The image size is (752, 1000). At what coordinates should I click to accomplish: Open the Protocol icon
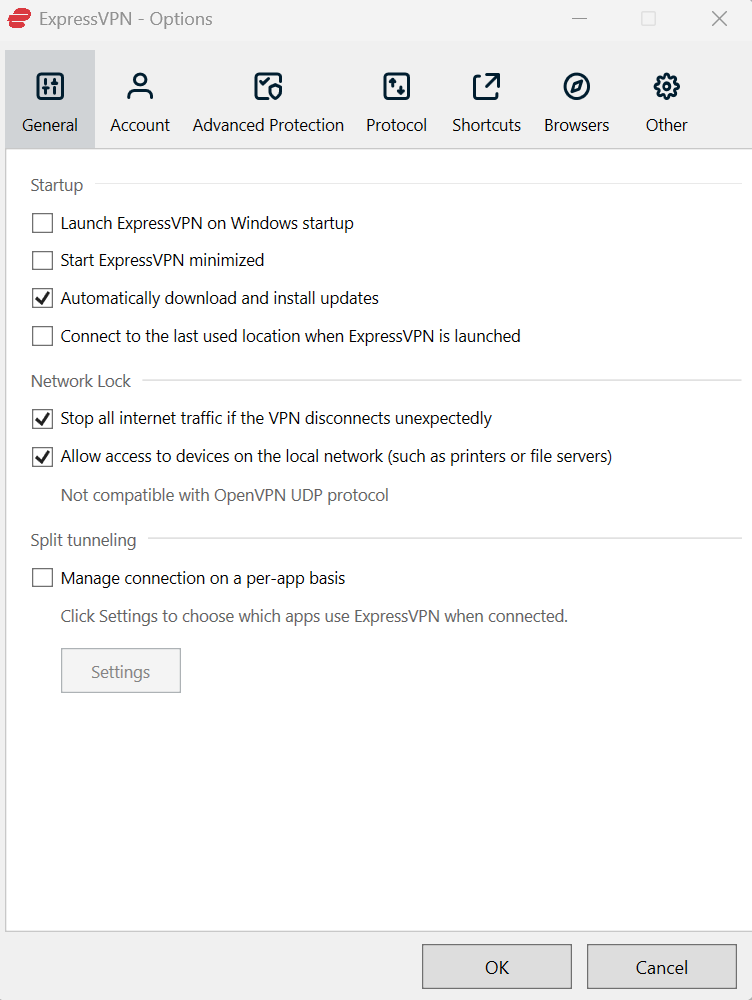point(396,87)
